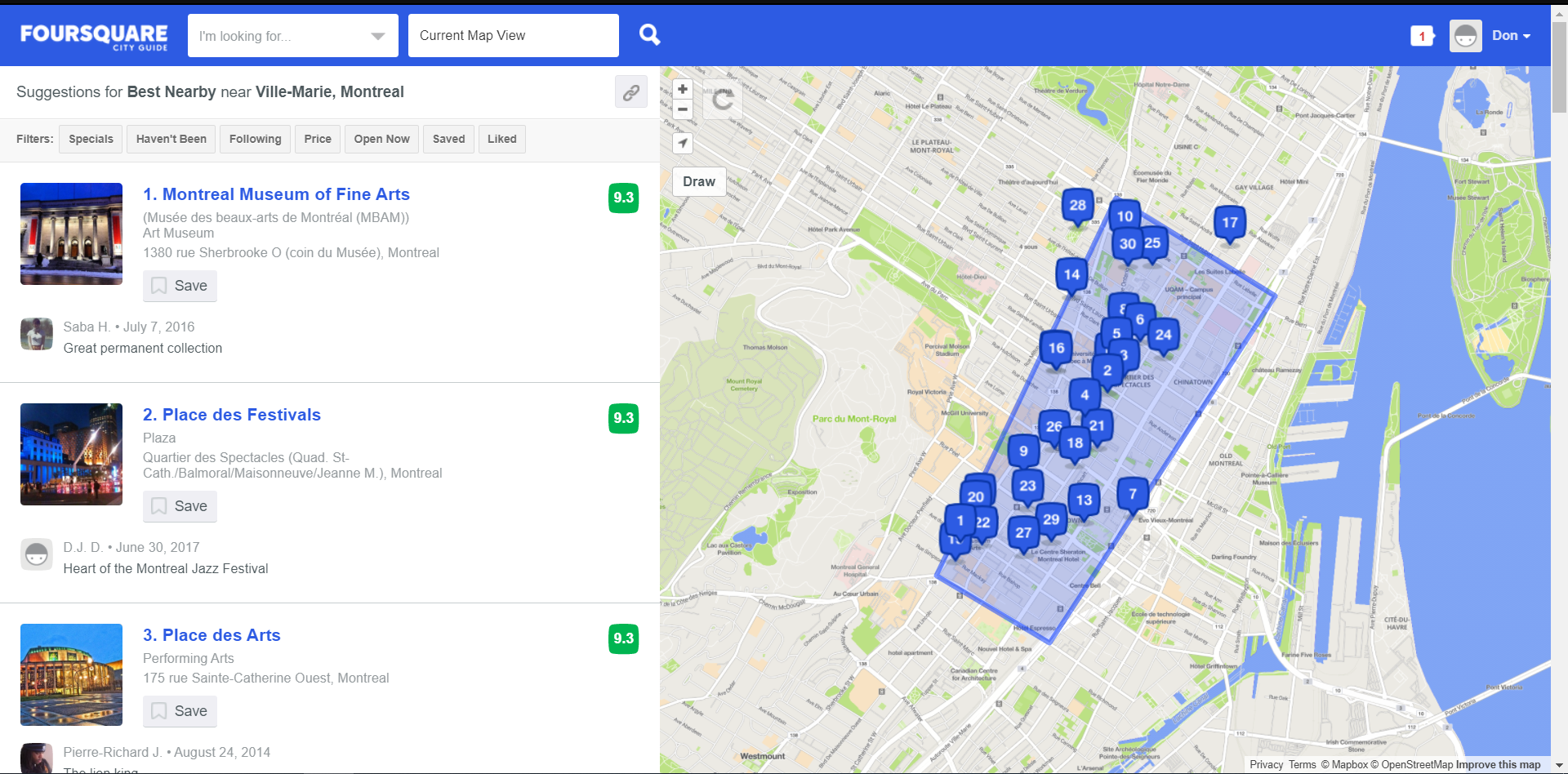Screen dimensions: 1568x774
Task: Toggle the Liked filter
Action: pyautogui.click(x=501, y=139)
